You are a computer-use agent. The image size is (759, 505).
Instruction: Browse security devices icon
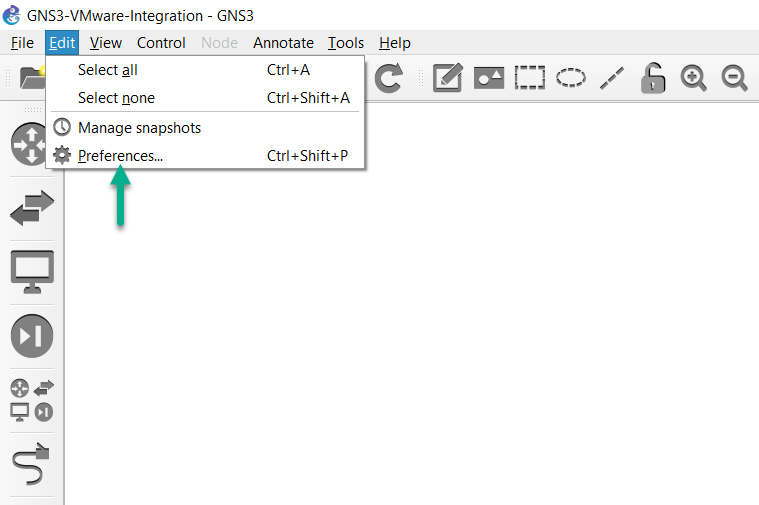[x=32, y=336]
